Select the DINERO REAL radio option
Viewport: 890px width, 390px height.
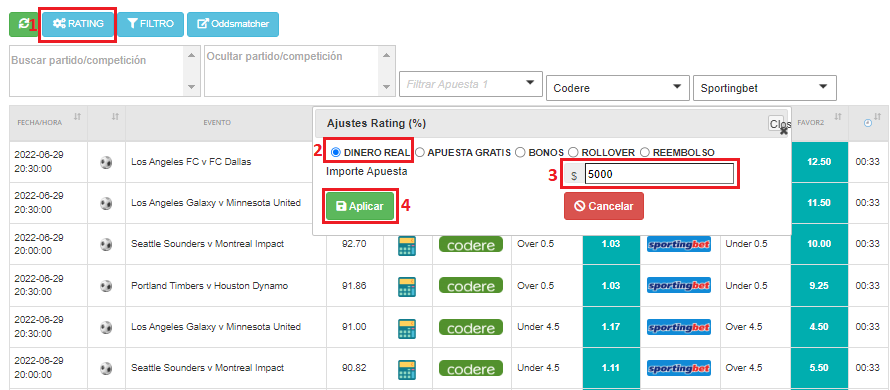pyautogui.click(x=335, y=152)
